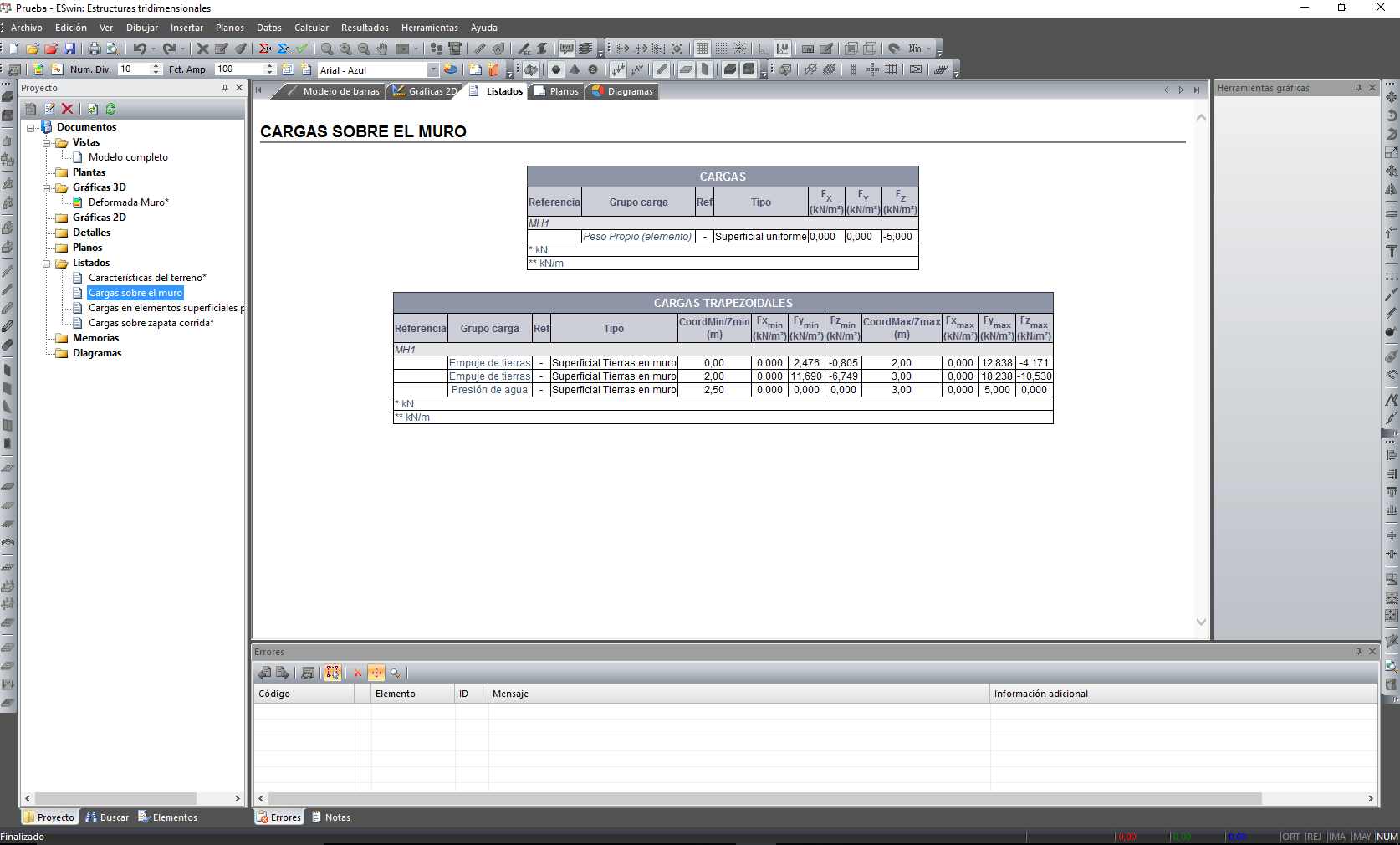Collapse the Vistas folder
The image size is (1400, 845).
click(x=47, y=143)
